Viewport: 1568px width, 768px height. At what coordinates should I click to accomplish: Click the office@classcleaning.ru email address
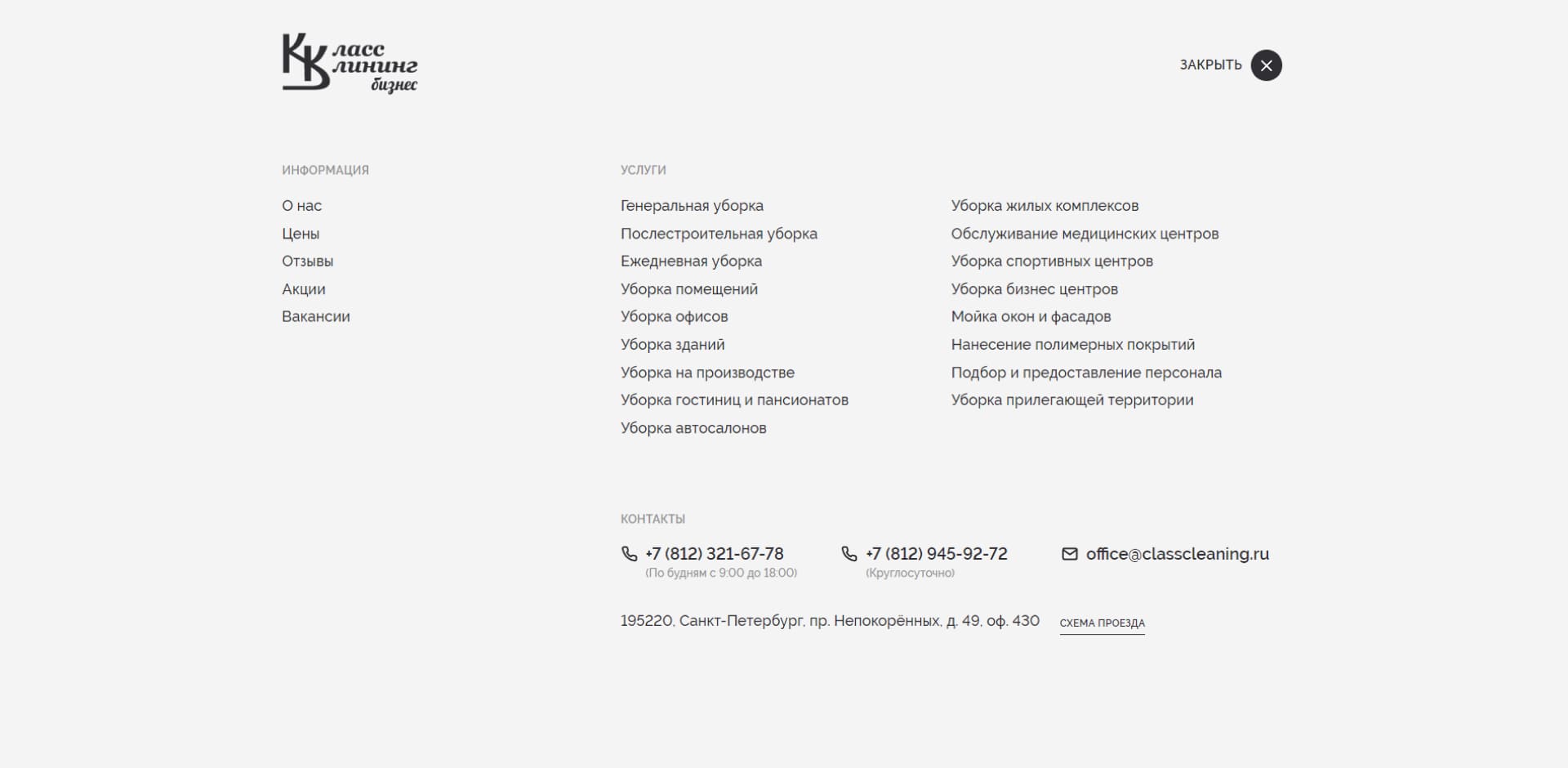(1177, 554)
